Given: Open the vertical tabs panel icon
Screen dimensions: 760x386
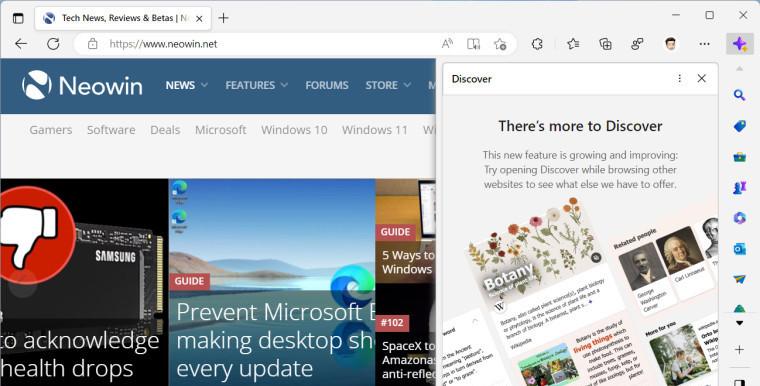Looking at the screenshot, I should (18, 18).
